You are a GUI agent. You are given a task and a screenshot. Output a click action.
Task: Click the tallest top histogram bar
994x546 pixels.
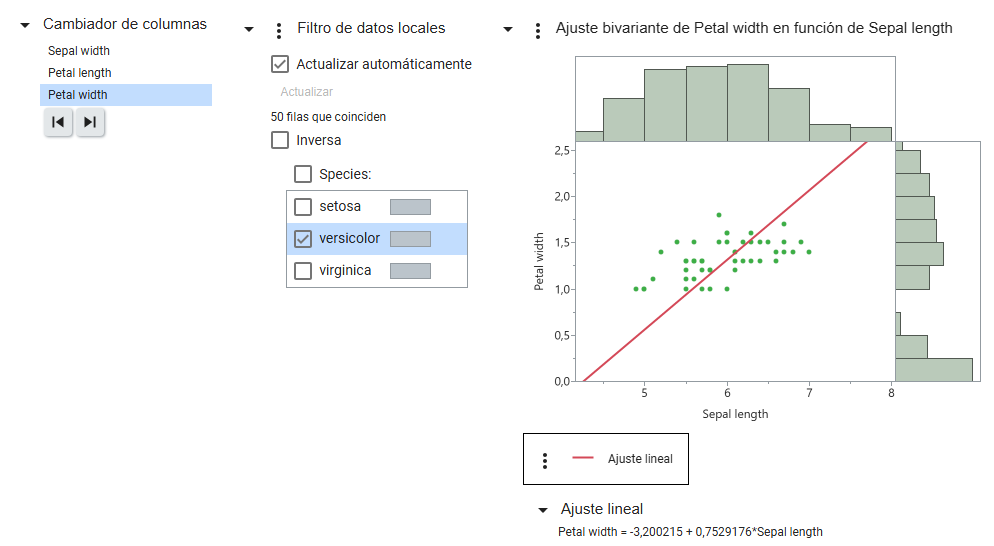[x=748, y=103]
